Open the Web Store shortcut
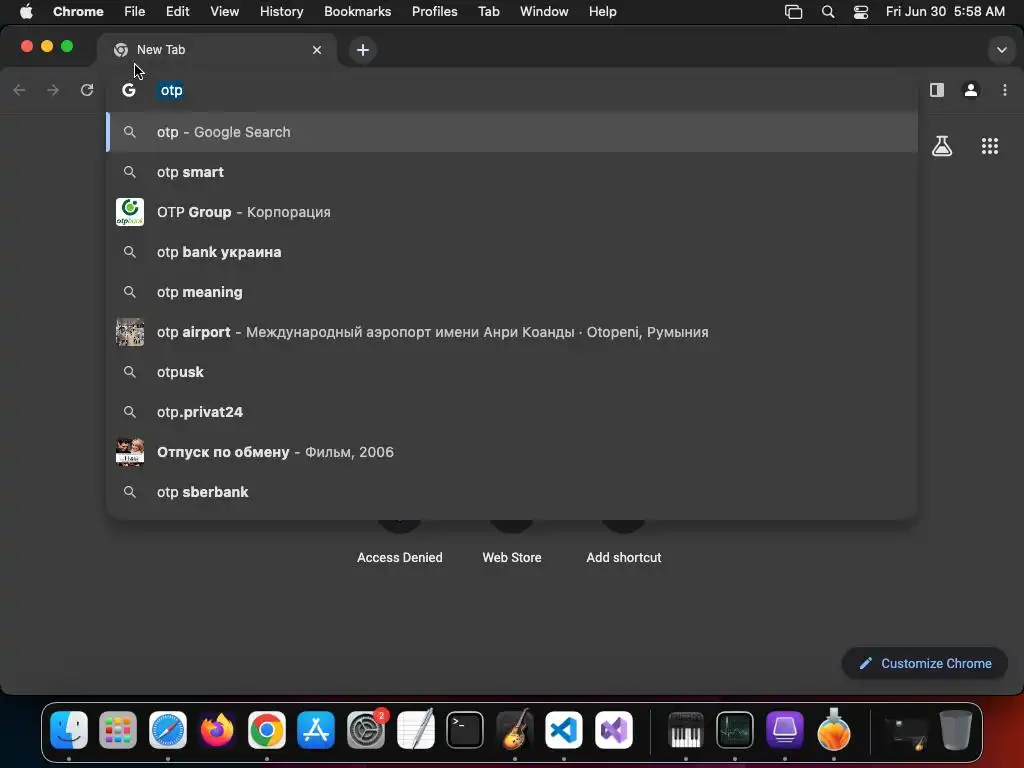Viewport: 1024px width, 768px height. click(512, 557)
